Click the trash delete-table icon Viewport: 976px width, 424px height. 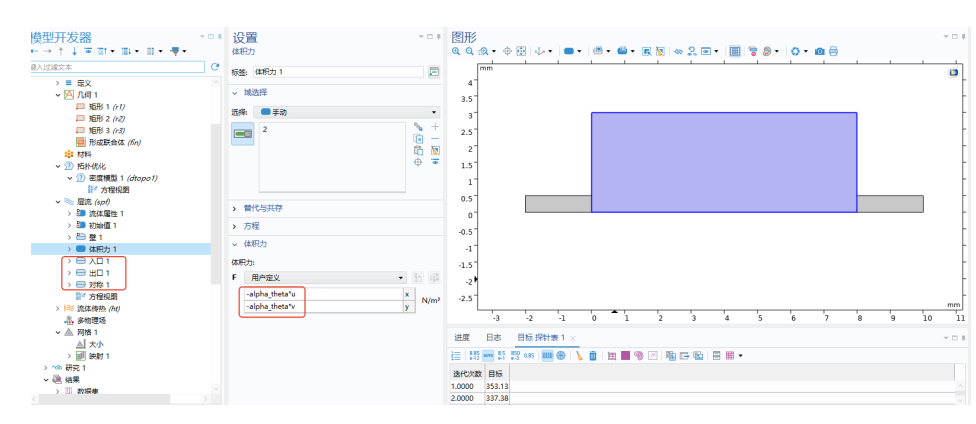point(593,356)
